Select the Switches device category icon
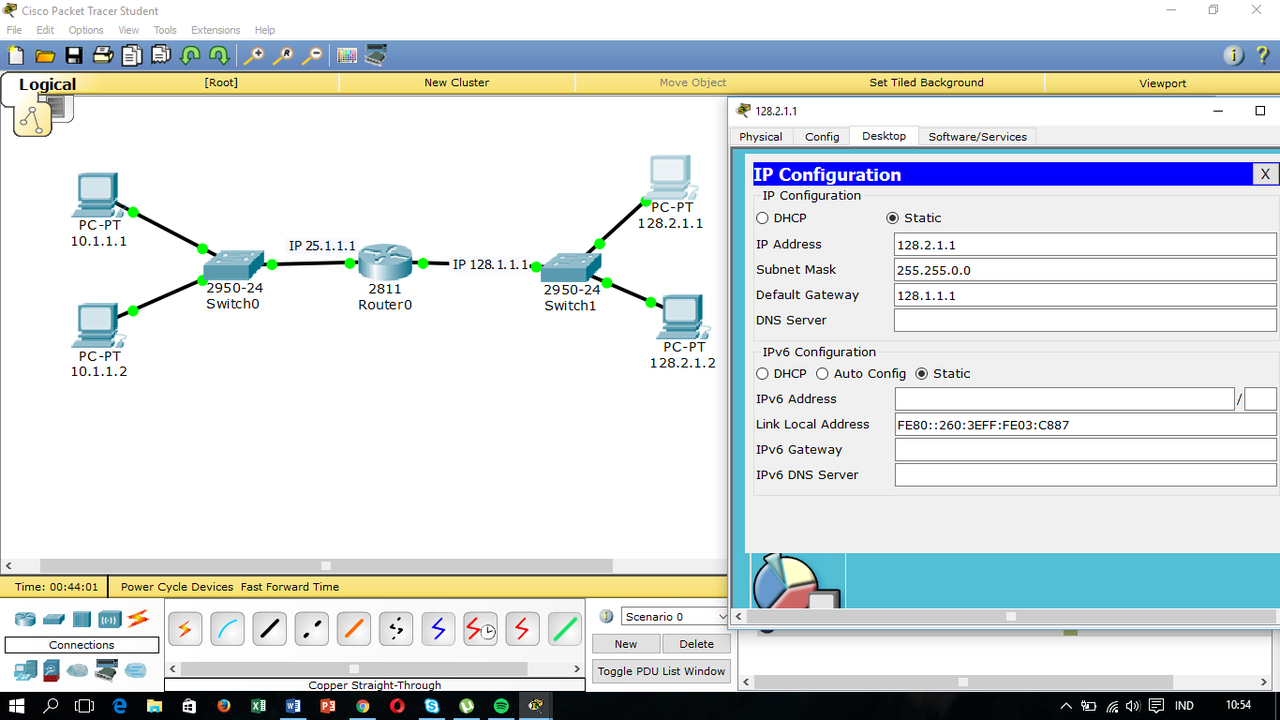1280x720 pixels. pyautogui.click(x=53, y=619)
